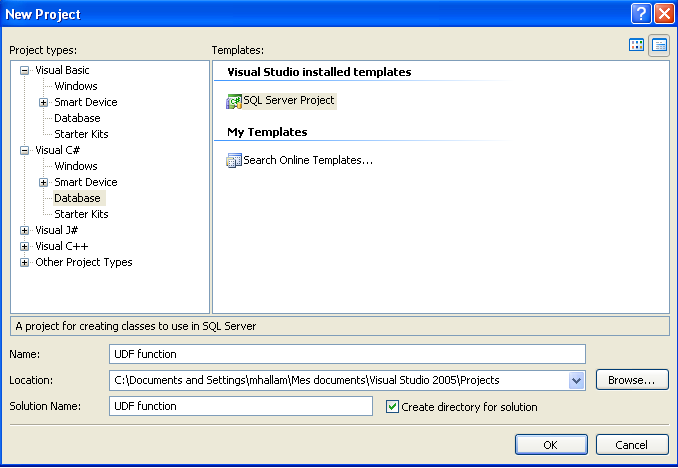This screenshot has height=468, width=678.
Task: Expand the Visual J# node
Action: pos(25,231)
